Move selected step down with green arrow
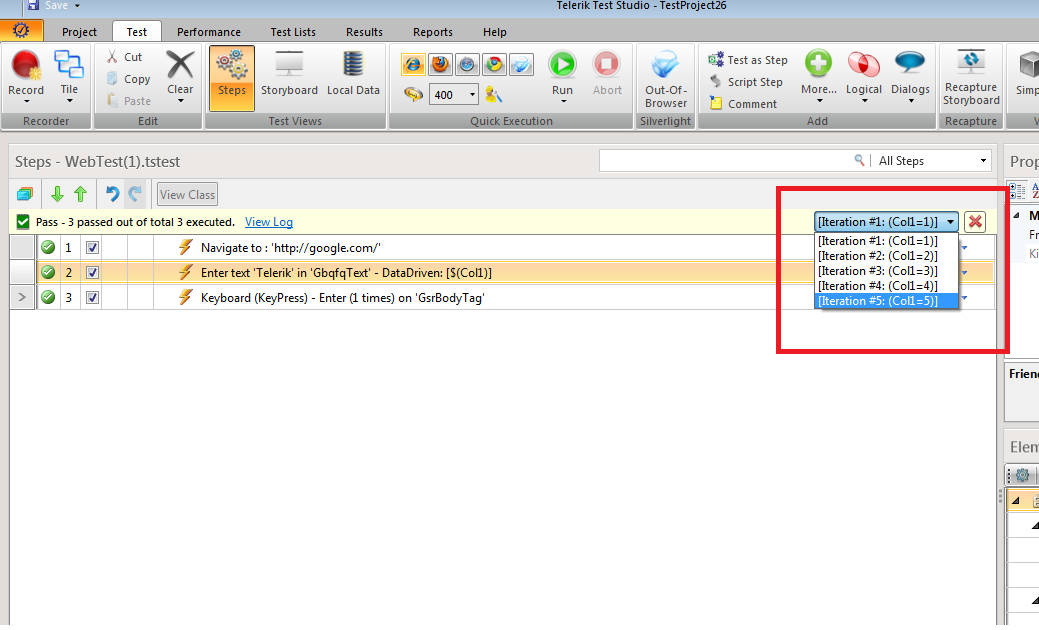The width and height of the screenshot is (1039, 630). tap(57, 194)
